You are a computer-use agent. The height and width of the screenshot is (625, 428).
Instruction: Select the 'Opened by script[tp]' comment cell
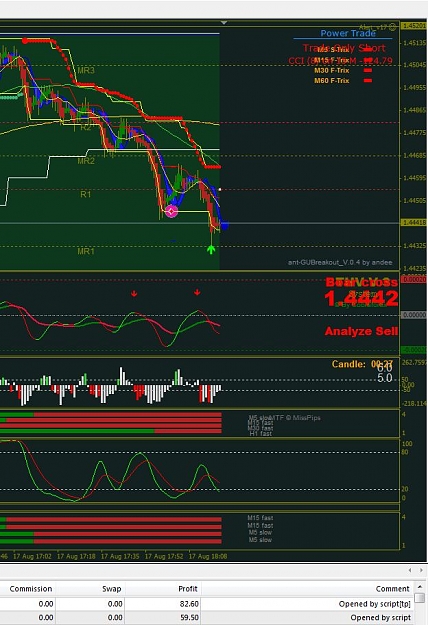374,604
